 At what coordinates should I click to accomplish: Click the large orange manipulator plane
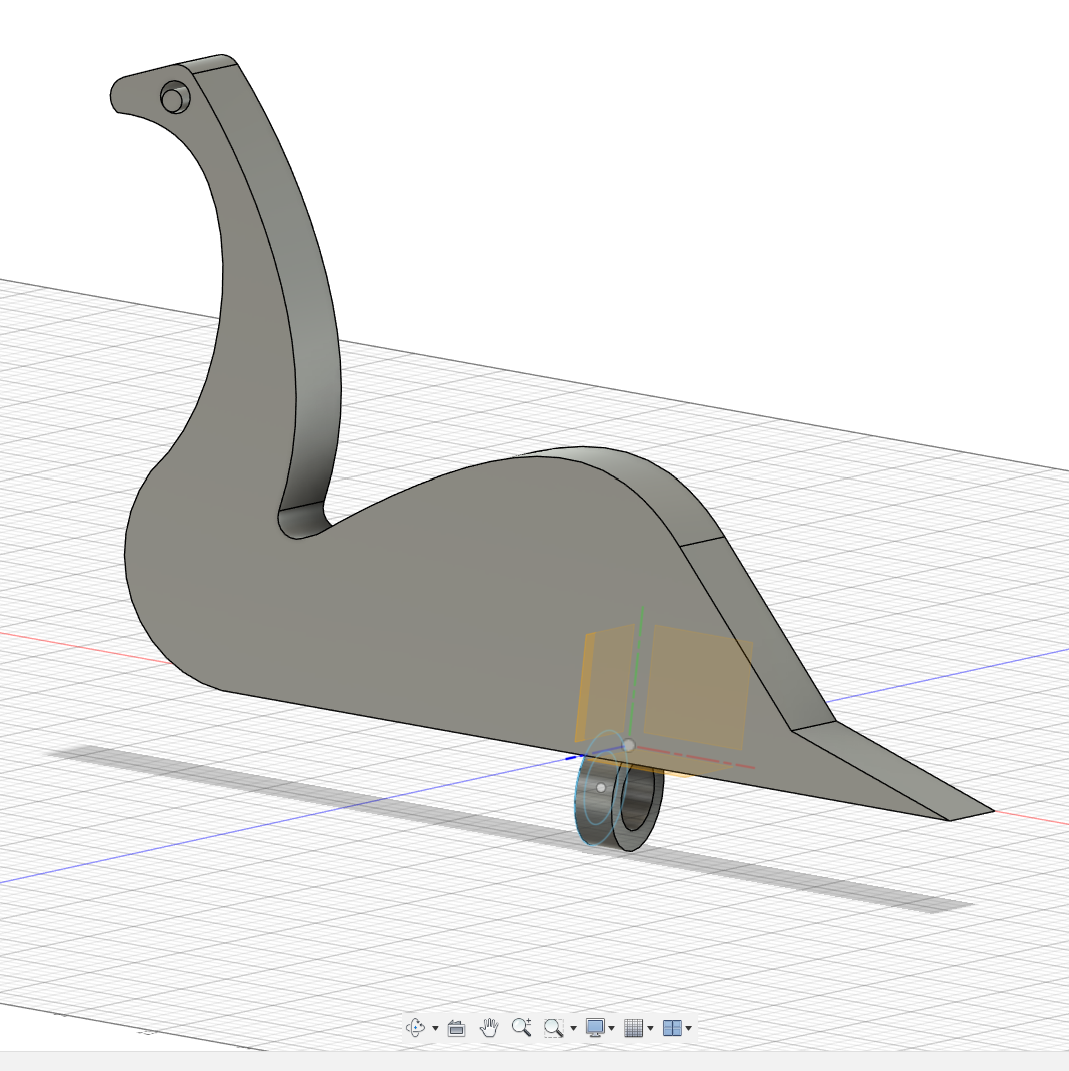tap(698, 687)
